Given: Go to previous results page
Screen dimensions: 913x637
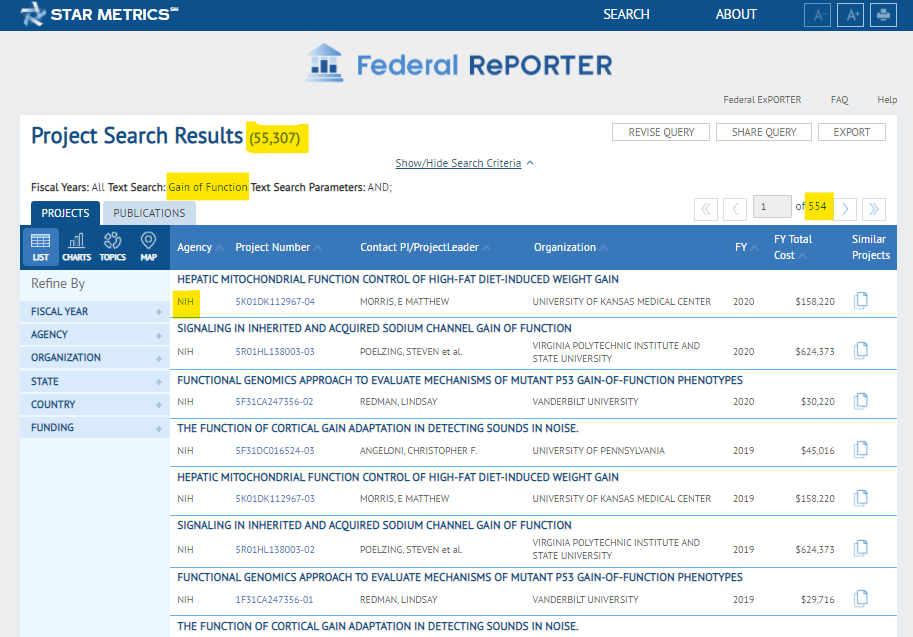Looking at the screenshot, I should 735,209.
